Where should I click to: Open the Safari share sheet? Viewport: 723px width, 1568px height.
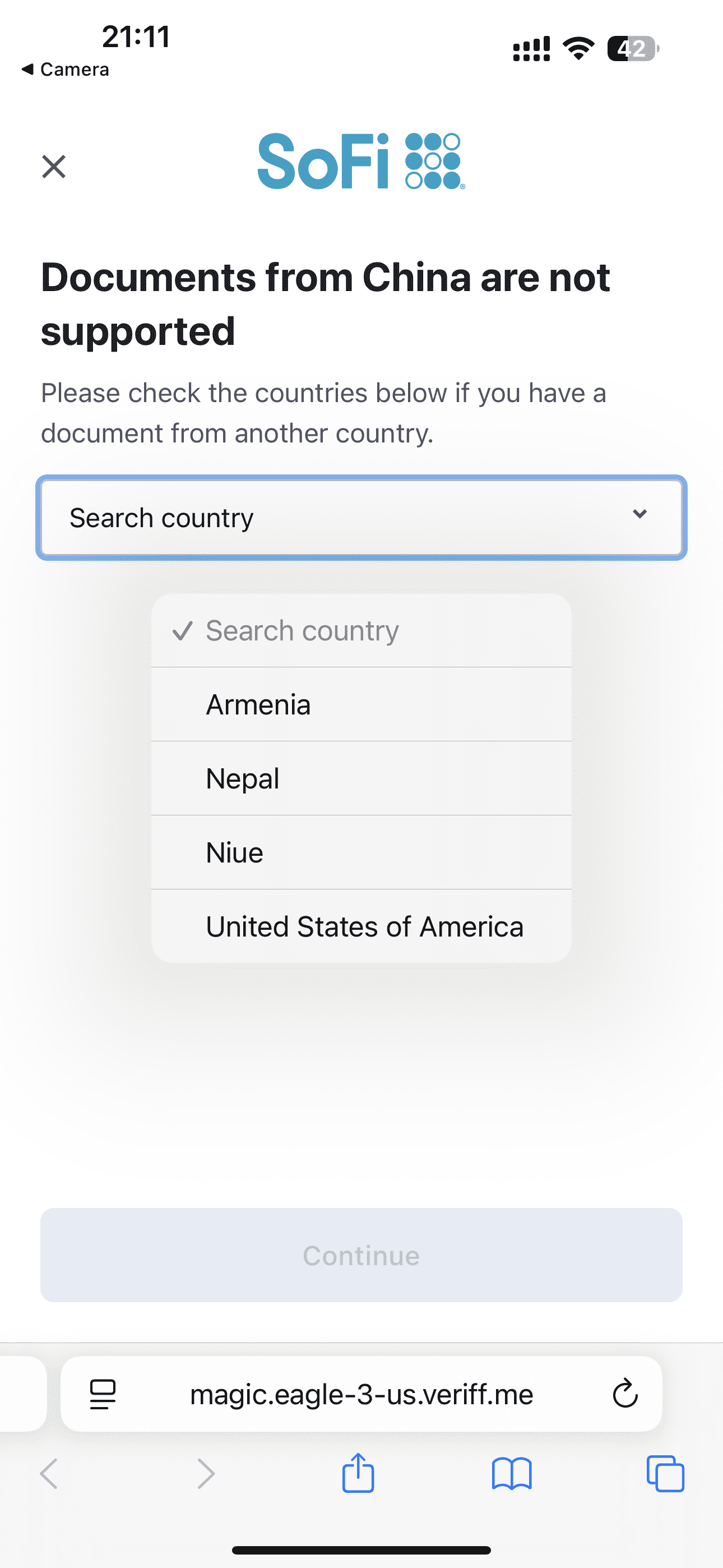[x=359, y=1473]
